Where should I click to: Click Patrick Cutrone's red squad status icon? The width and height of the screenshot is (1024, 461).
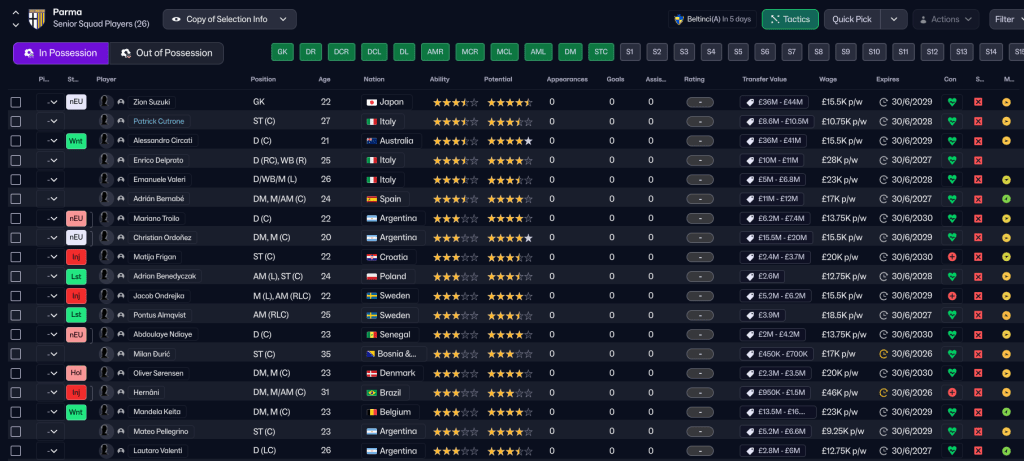978,121
